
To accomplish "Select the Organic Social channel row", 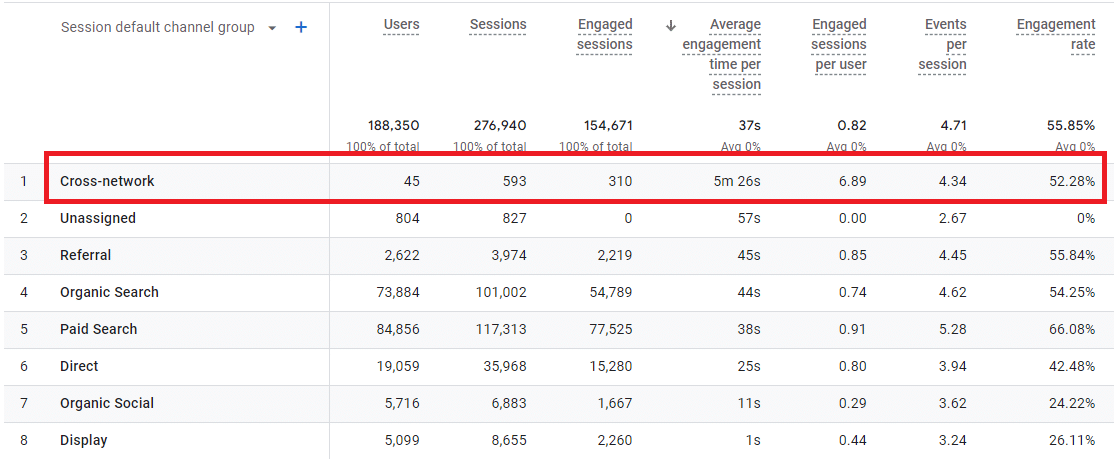I will coord(107,403).
